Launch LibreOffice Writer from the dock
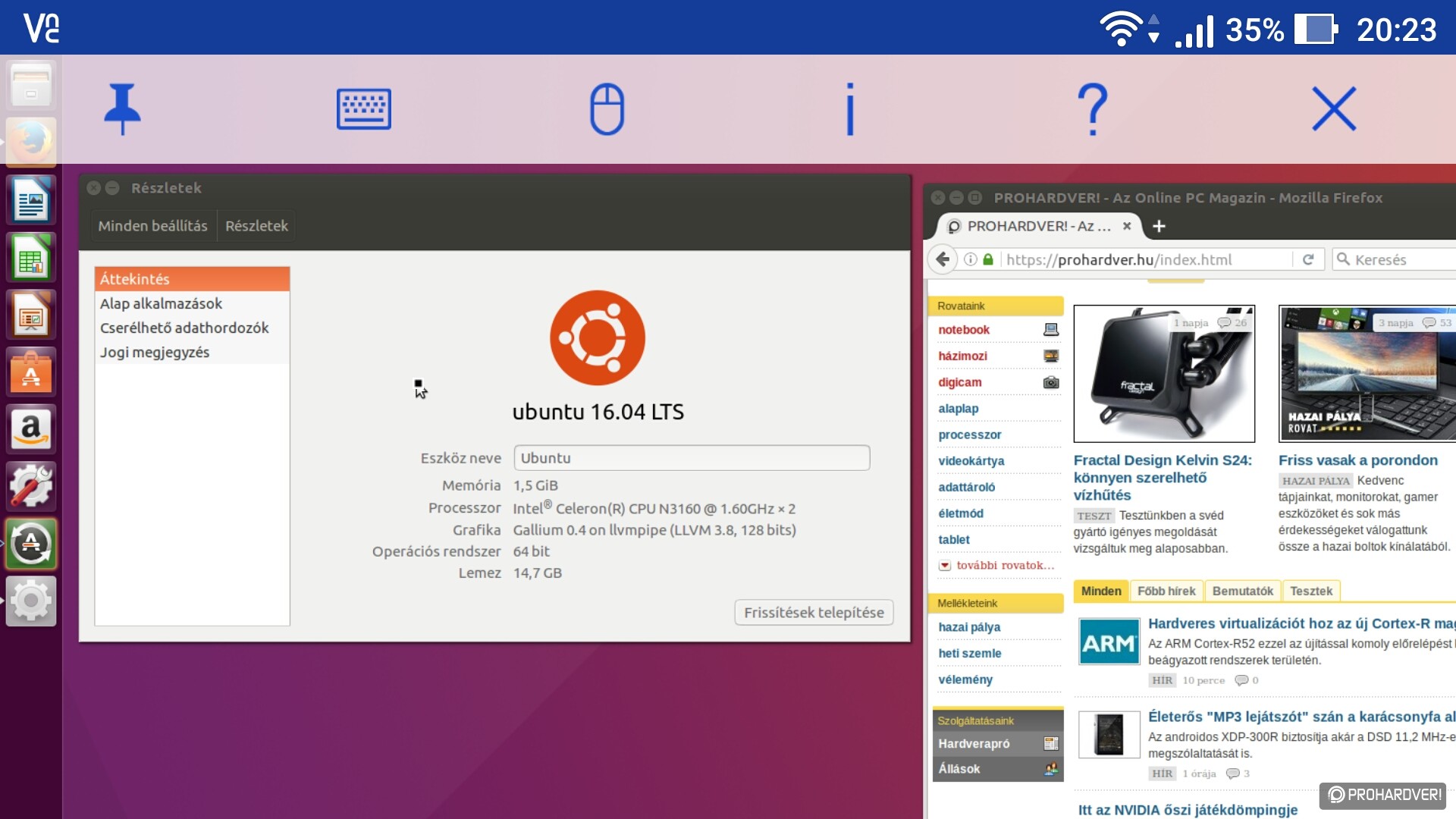 click(31, 201)
